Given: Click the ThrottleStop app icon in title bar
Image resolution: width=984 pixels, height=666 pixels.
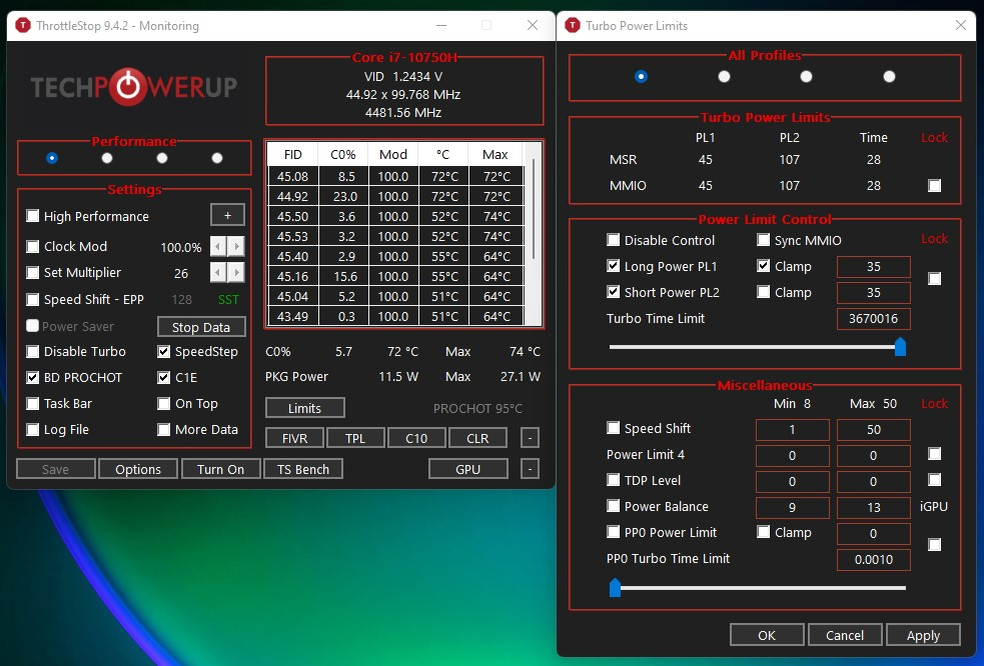Looking at the screenshot, I should point(23,25).
